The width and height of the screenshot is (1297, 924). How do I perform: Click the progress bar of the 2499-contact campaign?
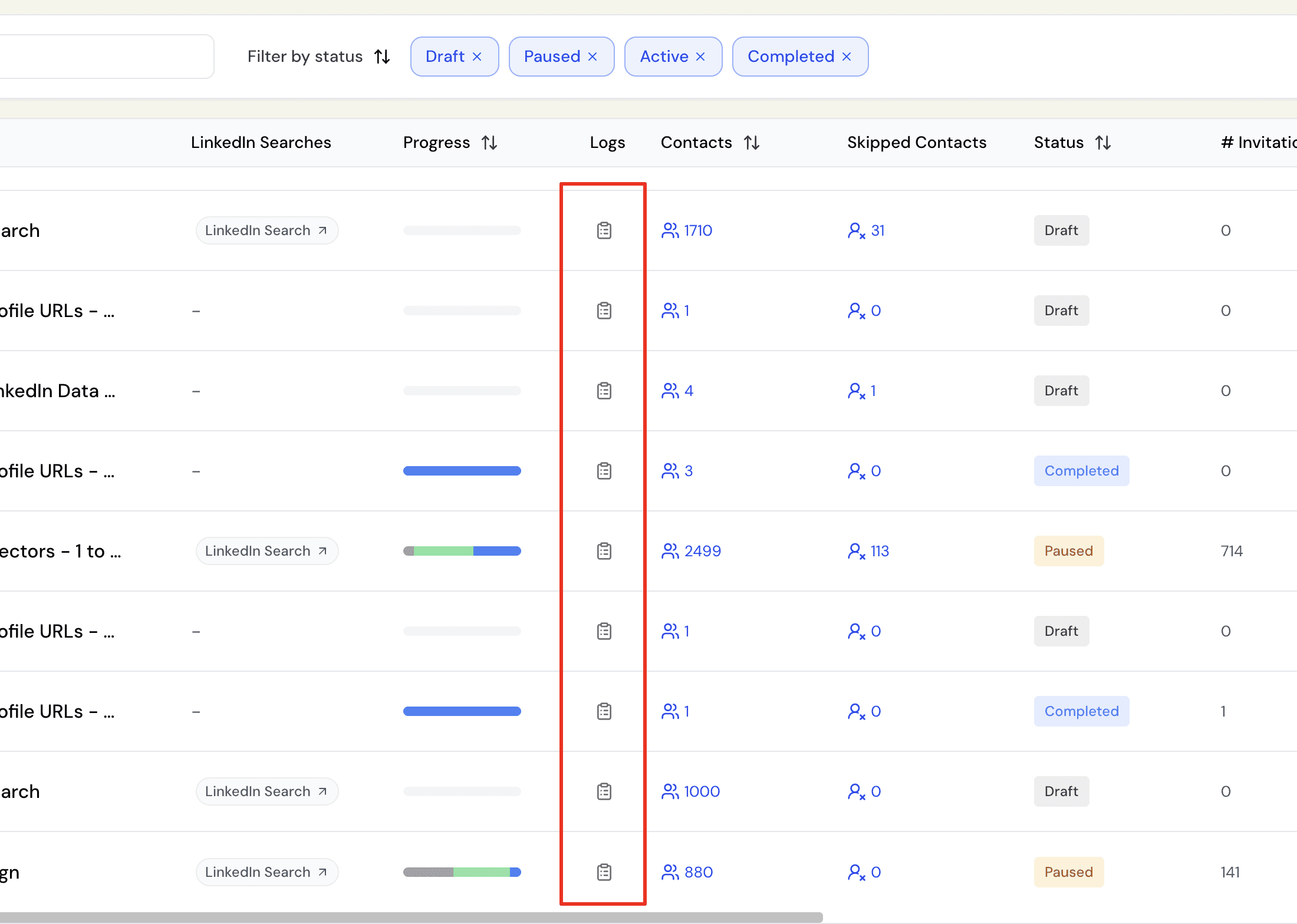[x=462, y=551]
